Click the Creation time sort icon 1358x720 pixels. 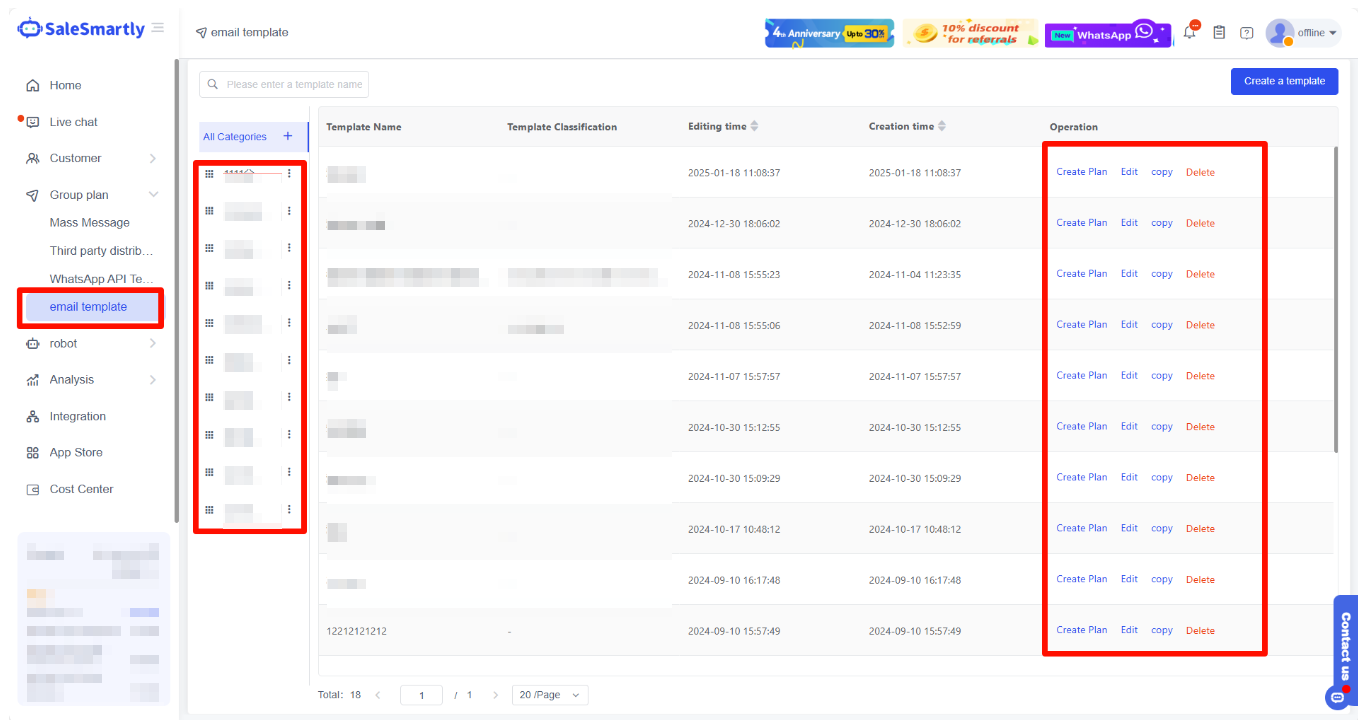942,126
